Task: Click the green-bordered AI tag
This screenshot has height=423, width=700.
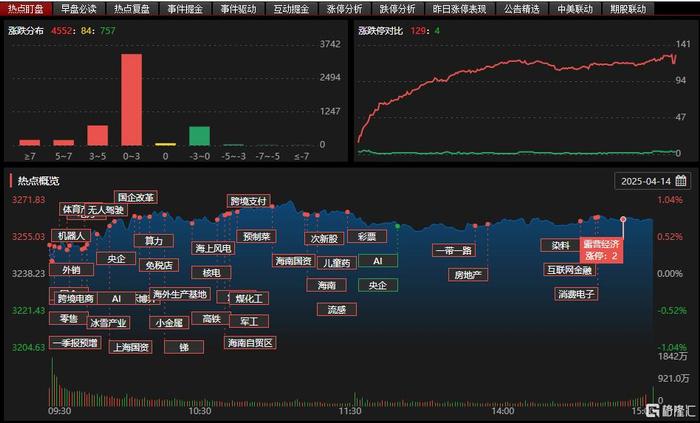Action: [x=378, y=261]
